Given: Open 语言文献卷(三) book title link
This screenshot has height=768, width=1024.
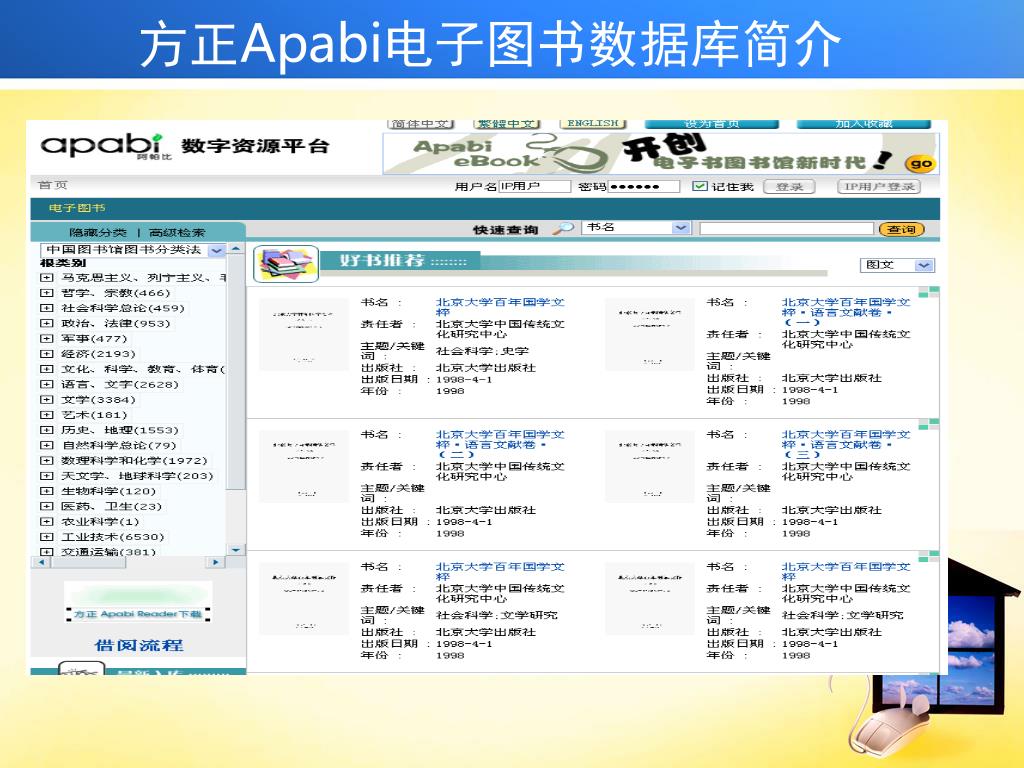Looking at the screenshot, I should point(846,444).
